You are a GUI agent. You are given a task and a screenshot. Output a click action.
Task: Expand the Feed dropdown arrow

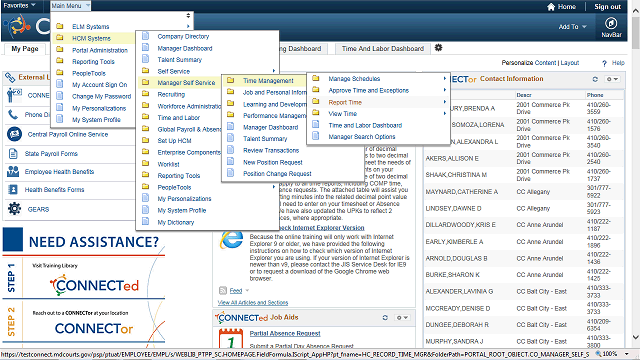[x=247, y=291]
